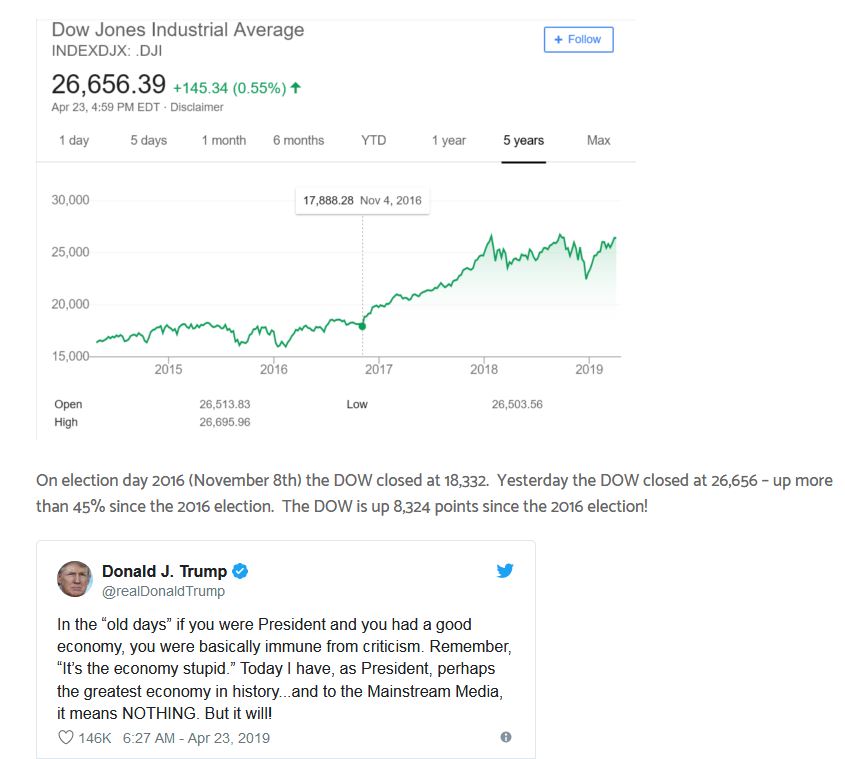The height and width of the screenshot is (759, 845).
Task: Choose the YTD range tab
Action: (373, 140)
